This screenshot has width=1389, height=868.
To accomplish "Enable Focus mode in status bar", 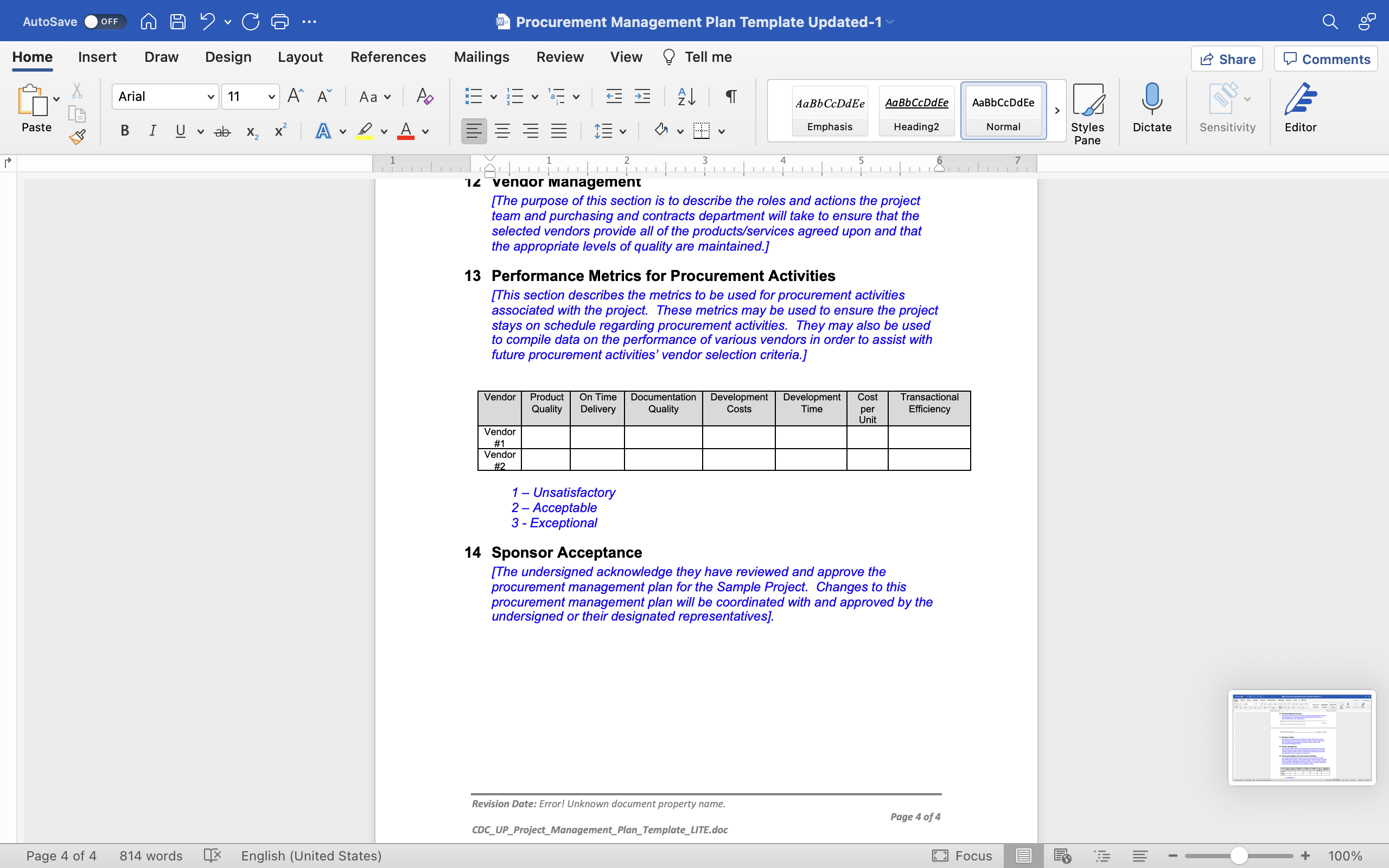I will click(961, 856).
